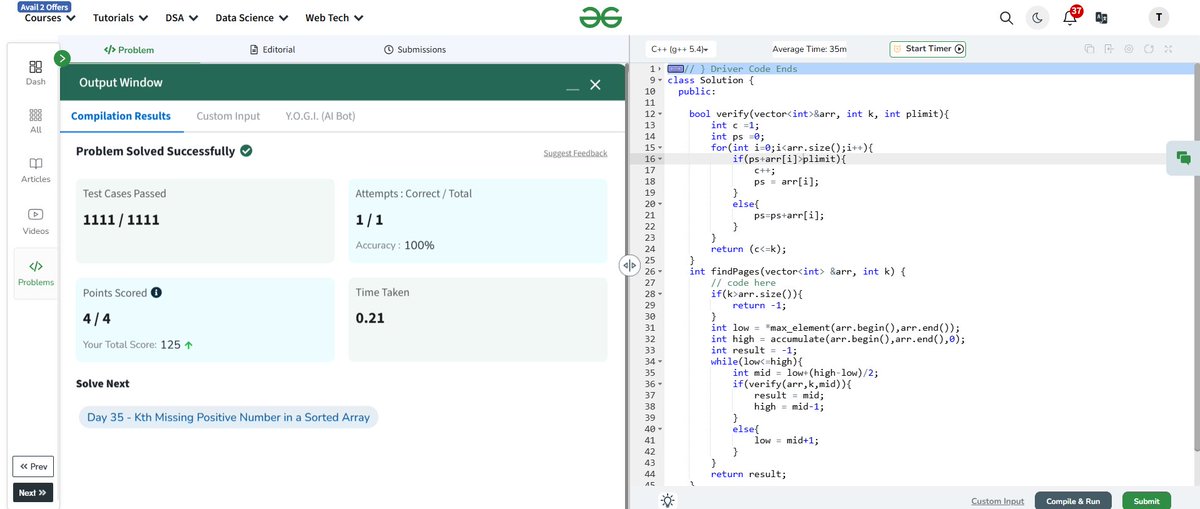Select the Compilation Results tab

(x=121, y=116)
